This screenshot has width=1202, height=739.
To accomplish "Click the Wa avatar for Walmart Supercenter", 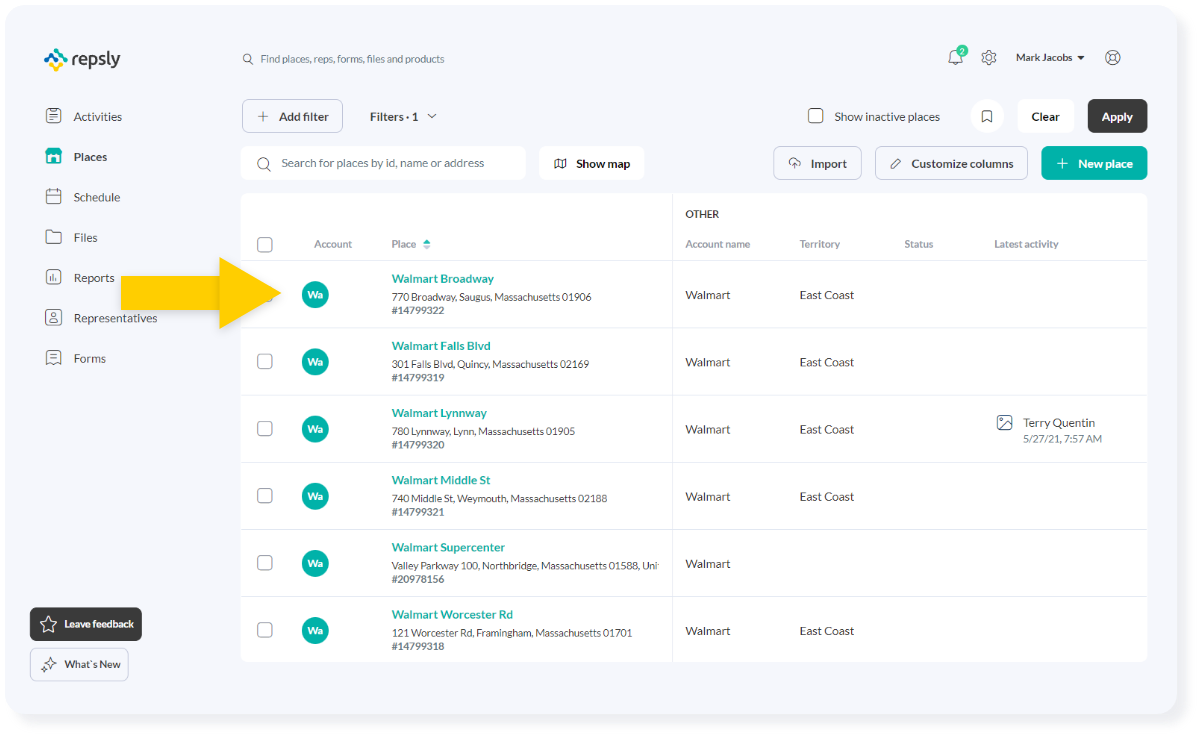I will [x=315, y=563].
